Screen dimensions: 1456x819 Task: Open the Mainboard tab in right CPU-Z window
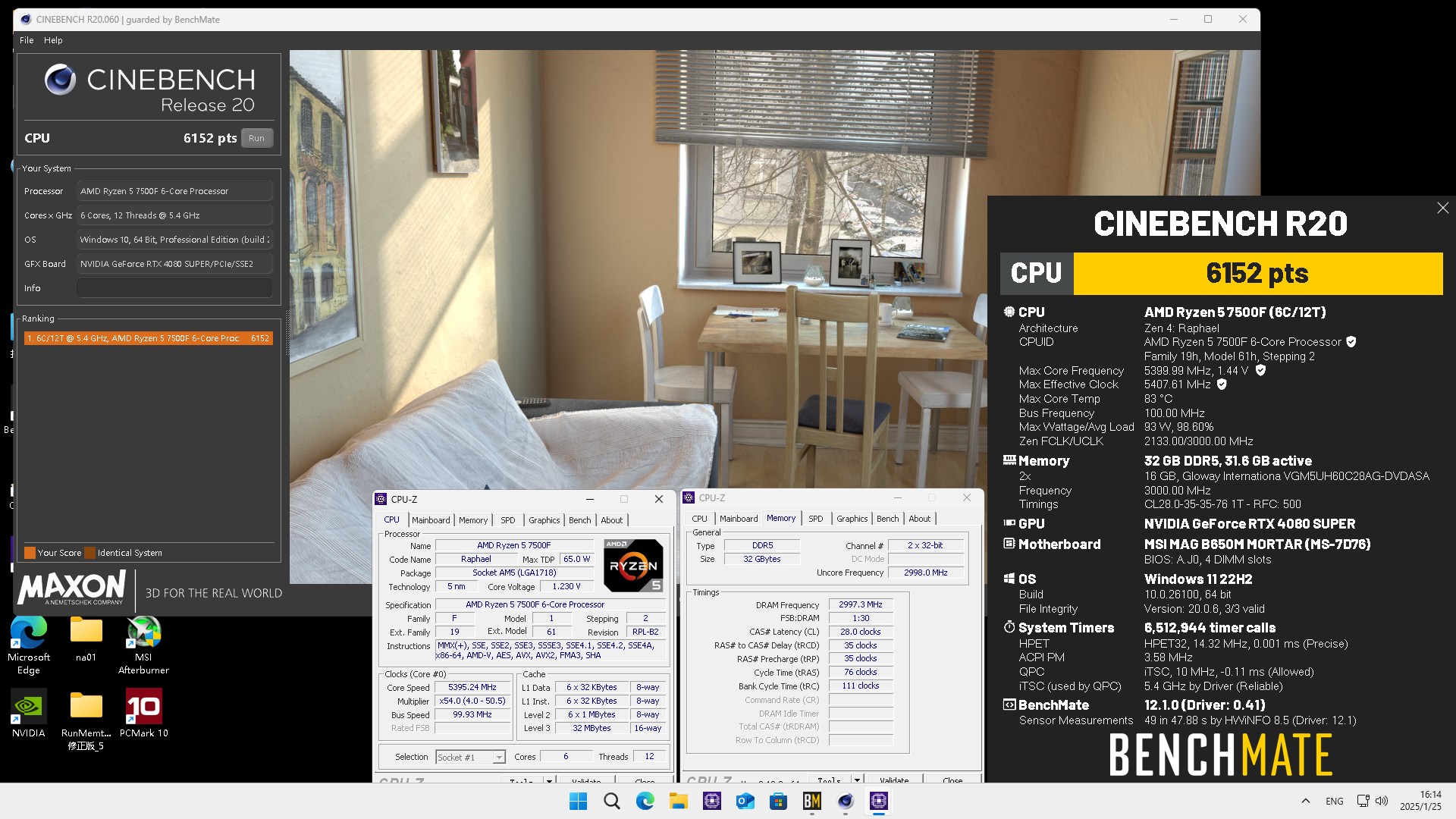739,519
